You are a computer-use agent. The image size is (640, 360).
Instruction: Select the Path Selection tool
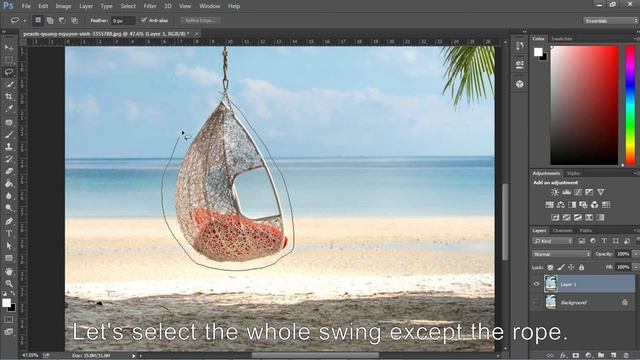(9, 246)
